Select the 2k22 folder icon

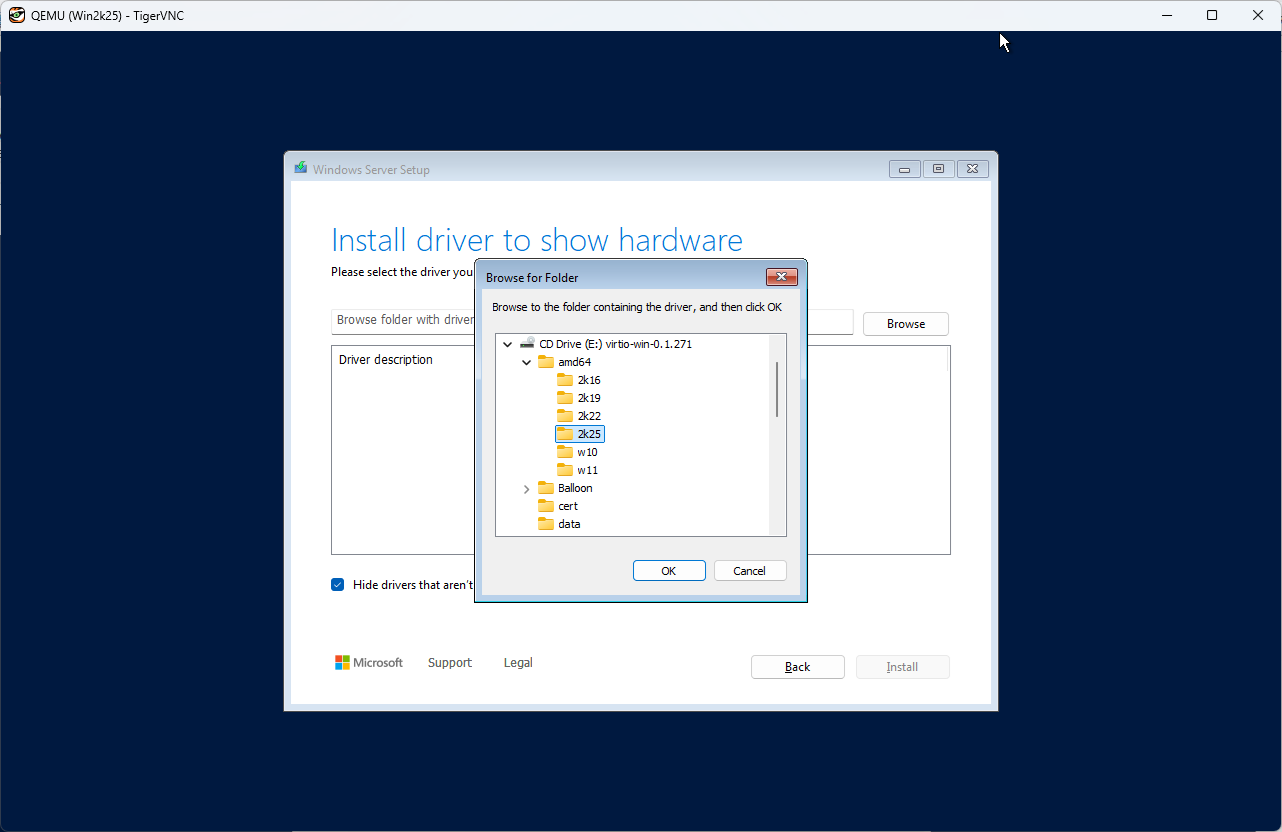(x=565, y=416)
